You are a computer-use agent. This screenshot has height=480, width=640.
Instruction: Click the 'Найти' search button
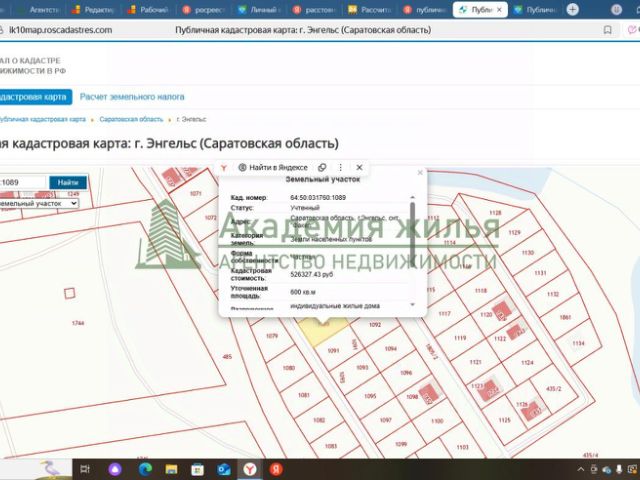[x=68, y=182]
